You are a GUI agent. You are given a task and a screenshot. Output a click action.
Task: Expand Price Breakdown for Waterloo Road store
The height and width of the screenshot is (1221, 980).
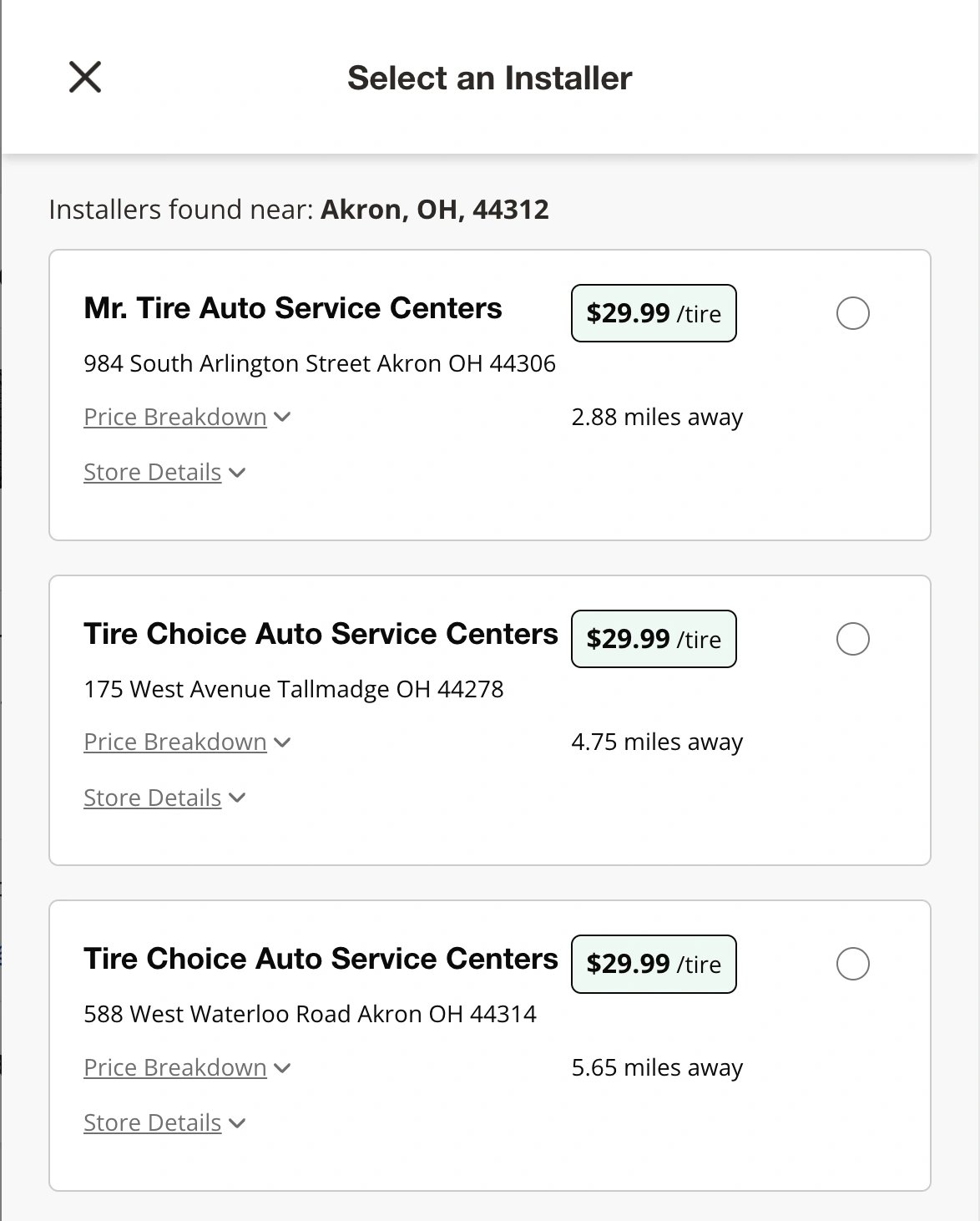[175, 1067]
